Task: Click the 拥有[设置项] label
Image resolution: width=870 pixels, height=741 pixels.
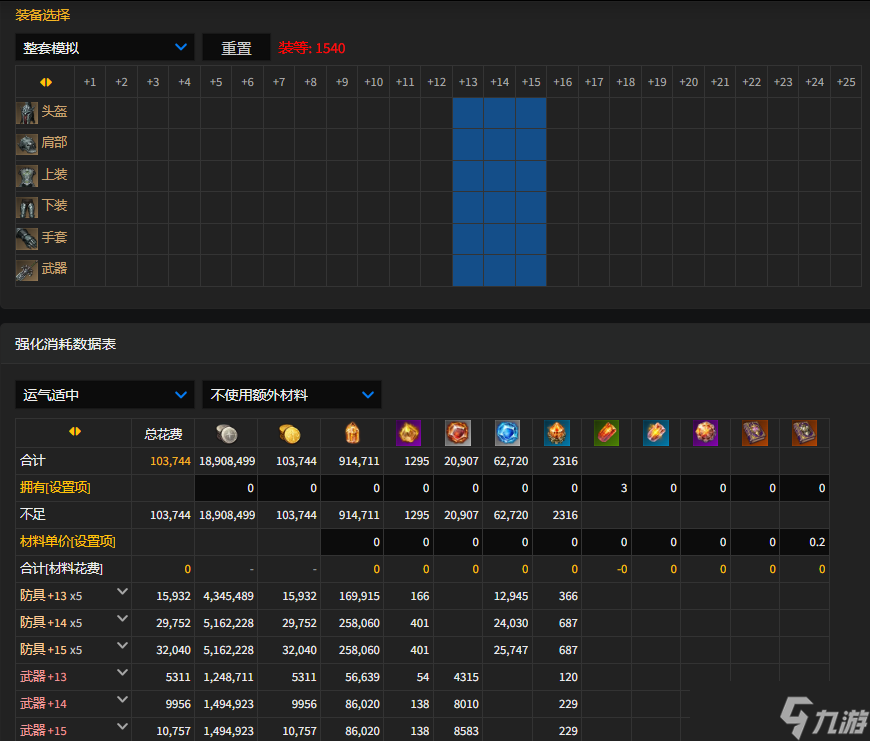Action: click(55, 488)
